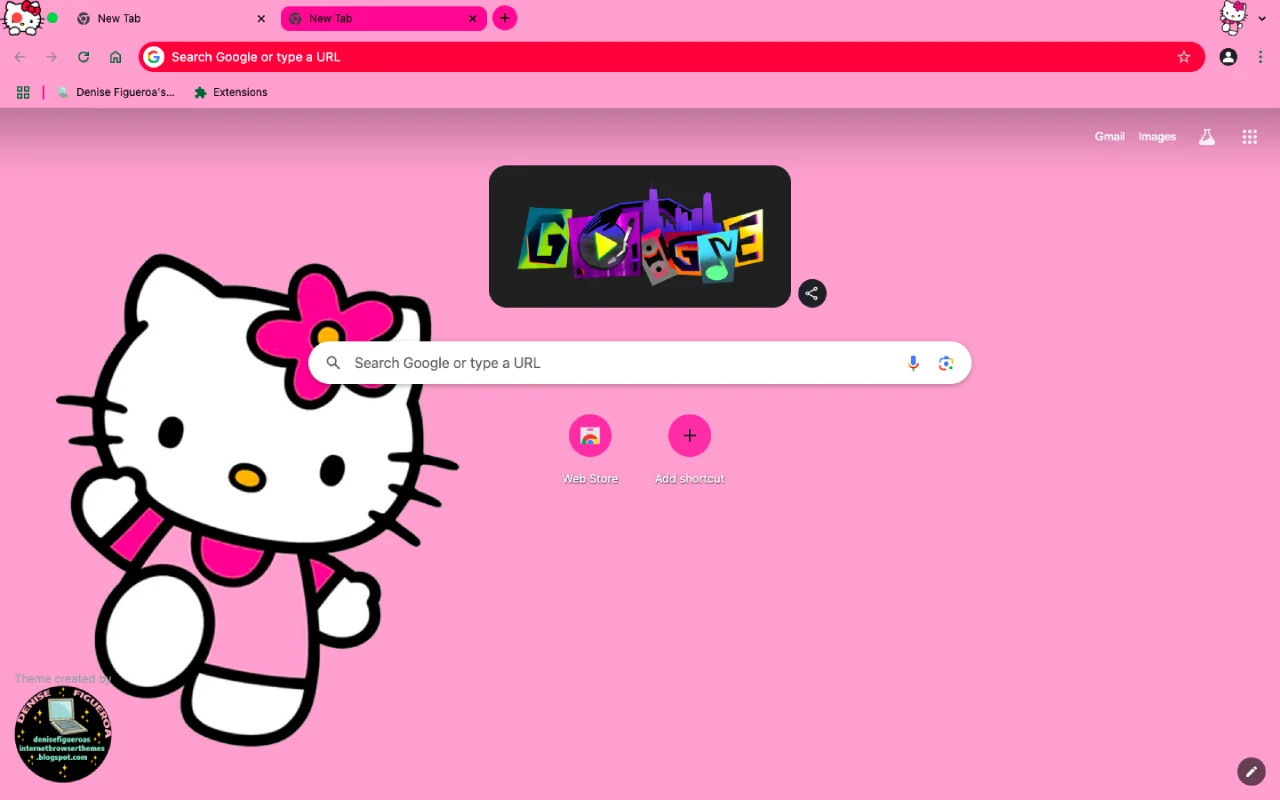Screen dimensions: 1280x800
Task: Close the active pink New Tab
Action: coord(473,18)
